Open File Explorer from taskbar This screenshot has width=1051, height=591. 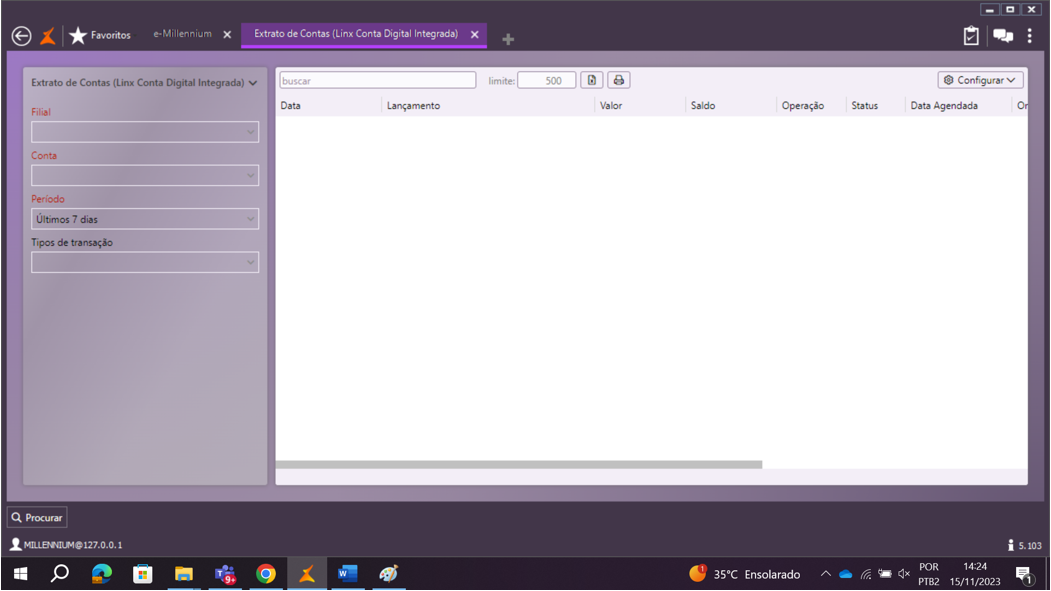click(184, 574)
